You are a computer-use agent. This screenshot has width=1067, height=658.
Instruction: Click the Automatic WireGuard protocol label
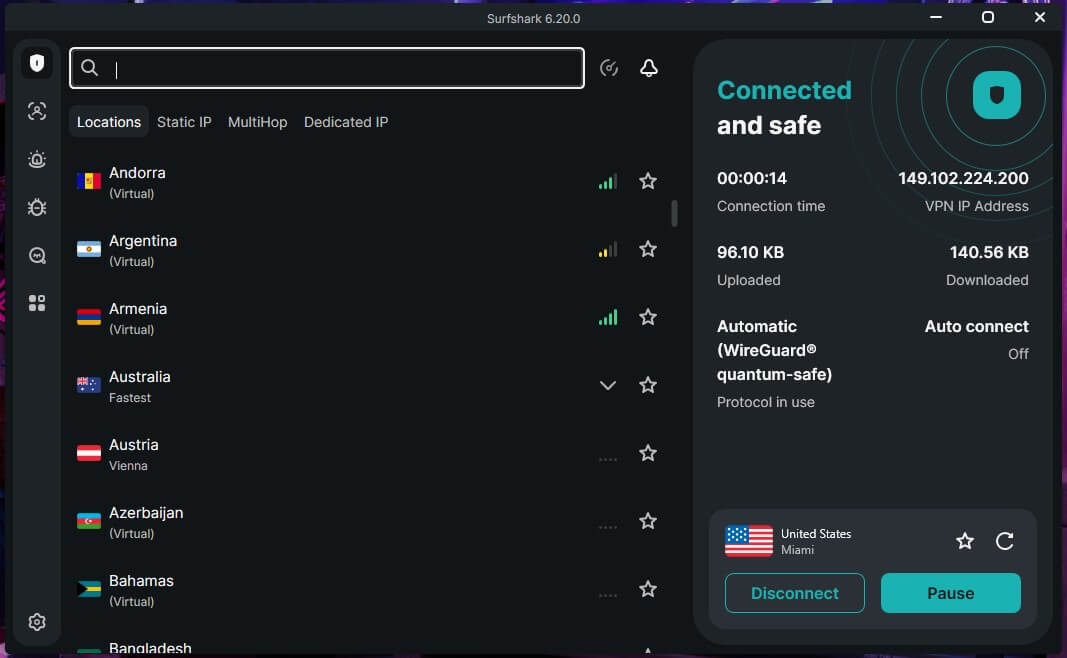pos(774,350)
